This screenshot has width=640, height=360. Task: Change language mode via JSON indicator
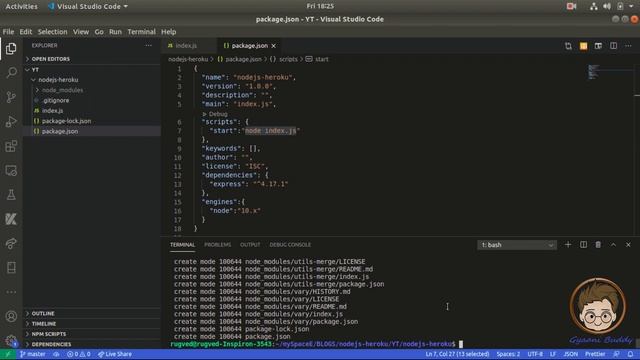[x=571, y=354]
